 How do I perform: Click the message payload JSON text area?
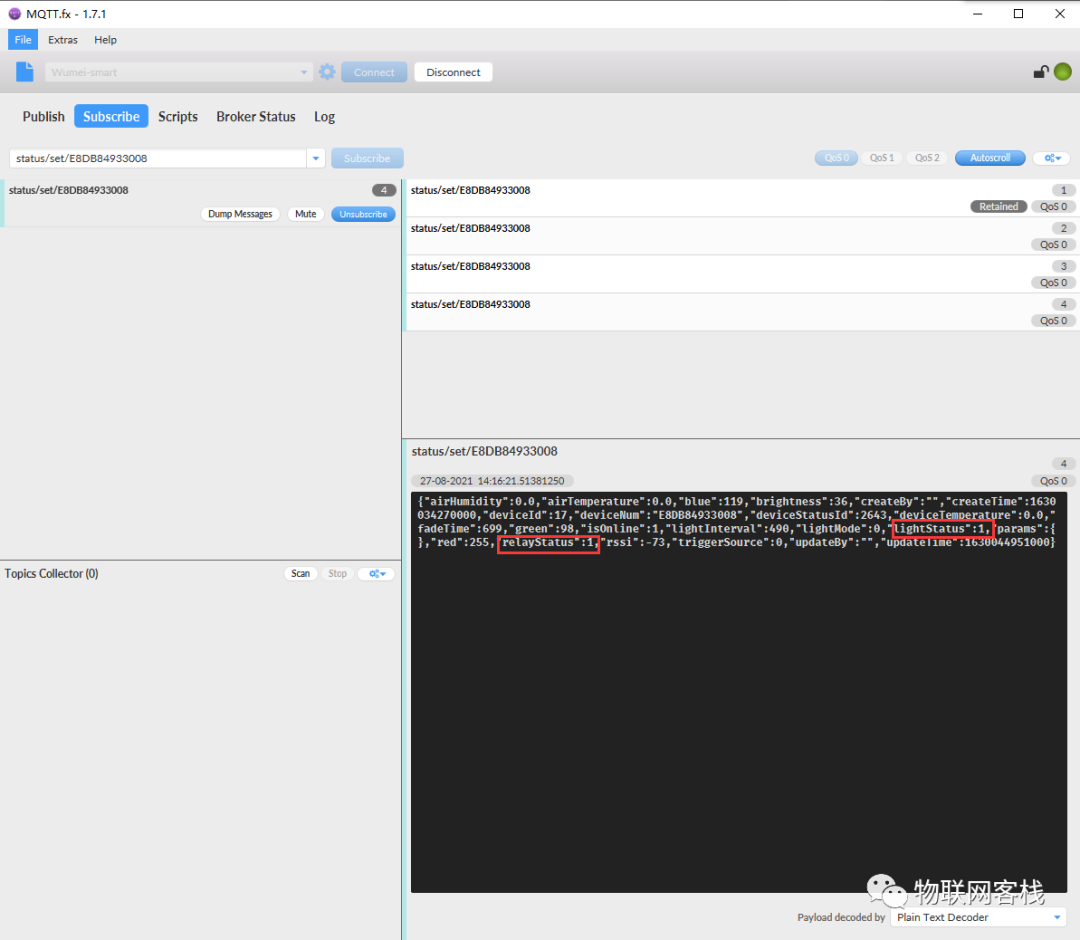(738, 692)
